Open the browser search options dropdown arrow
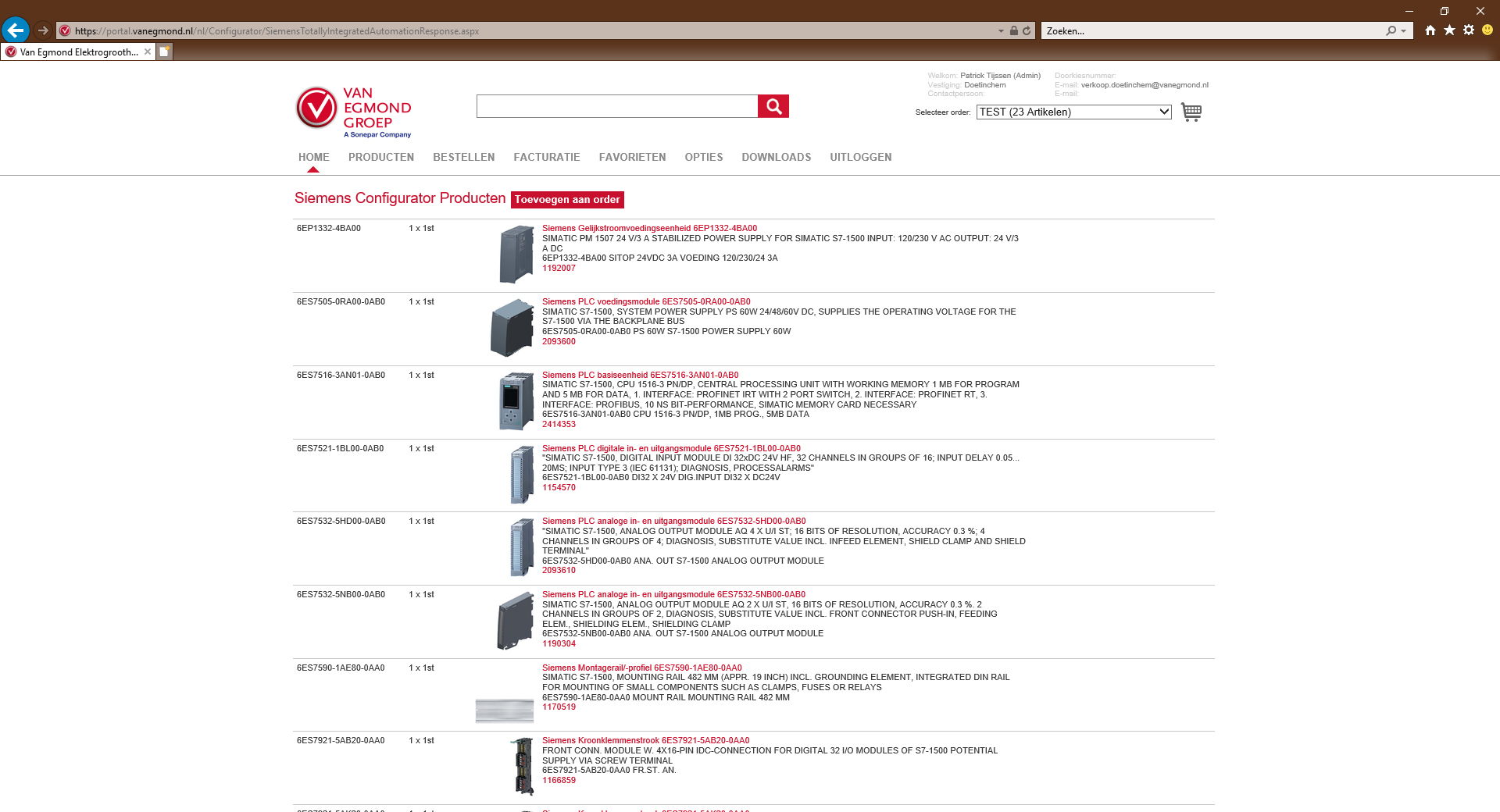Viewport: 1500px width, 812px height. point(1404,31)
